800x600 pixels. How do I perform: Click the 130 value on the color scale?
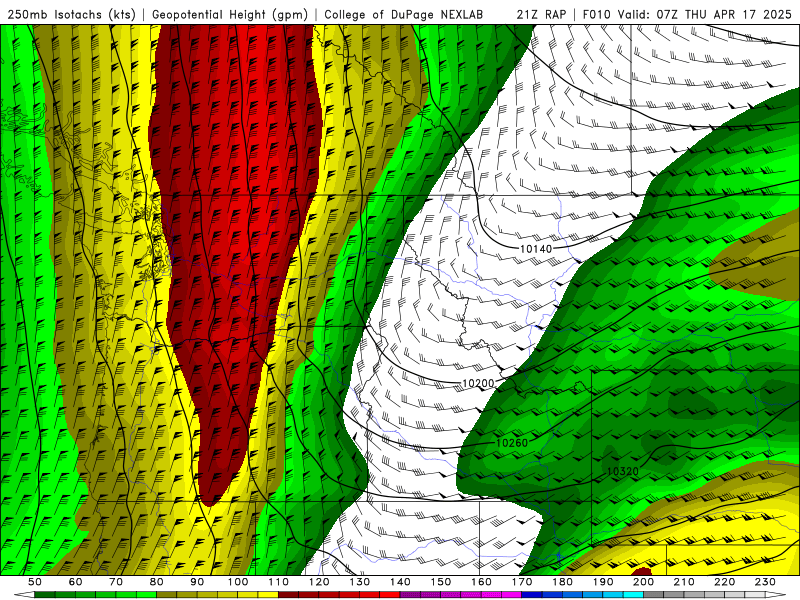coord(360,582)
